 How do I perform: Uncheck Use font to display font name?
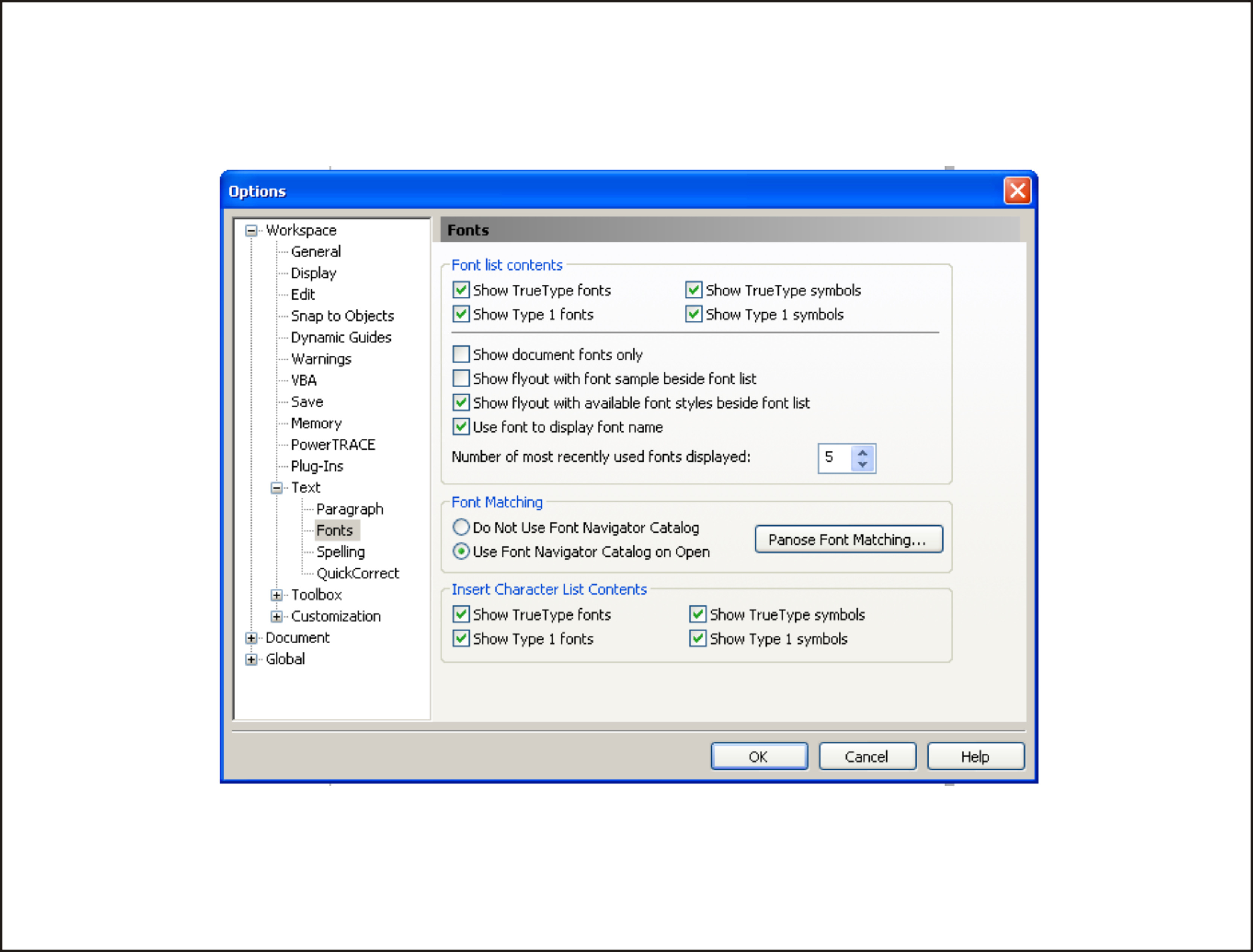tap(461, 427)
